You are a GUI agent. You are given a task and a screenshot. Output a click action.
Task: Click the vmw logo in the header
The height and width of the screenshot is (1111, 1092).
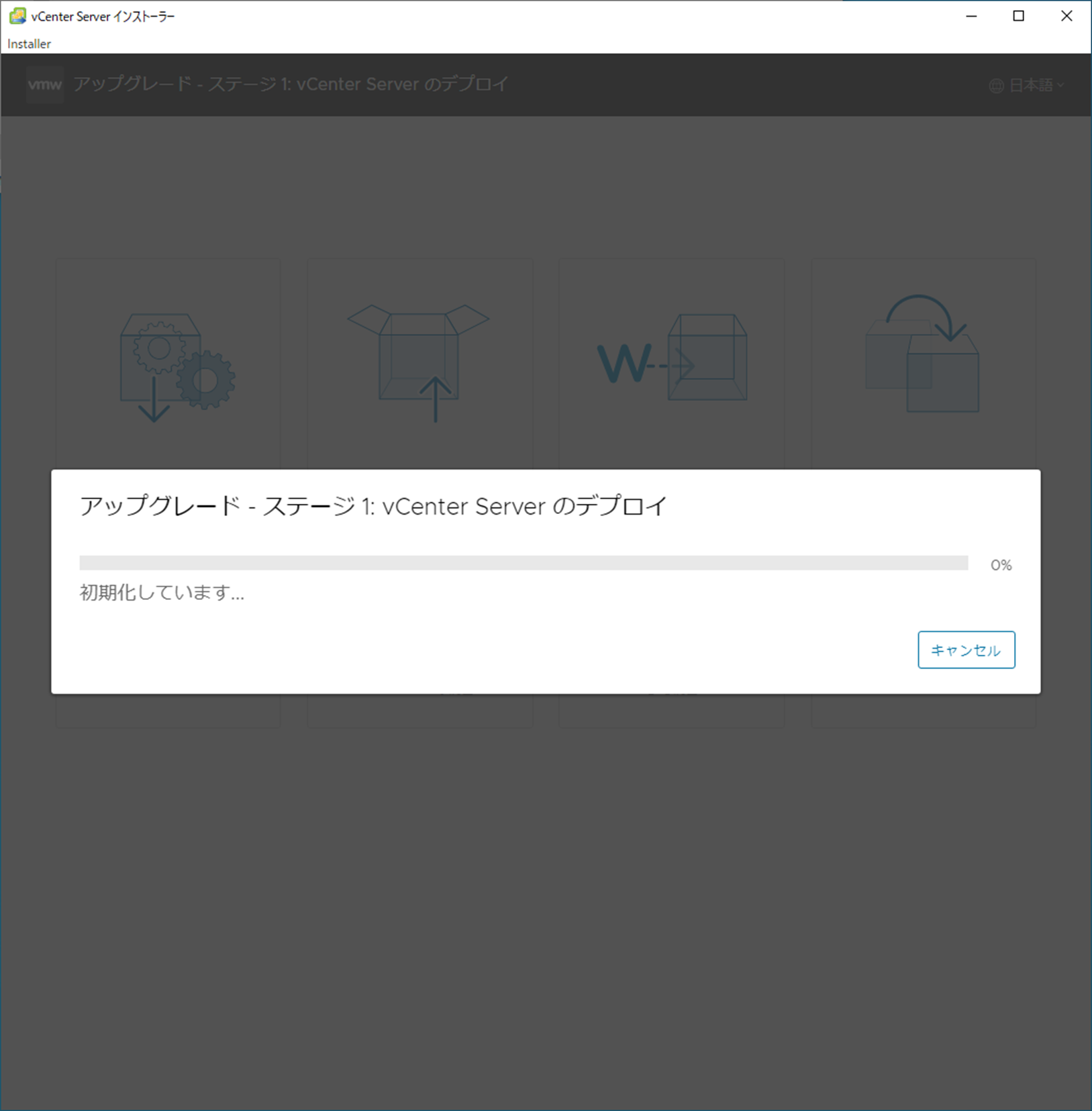pyautogui.click(x=45, y=85)
